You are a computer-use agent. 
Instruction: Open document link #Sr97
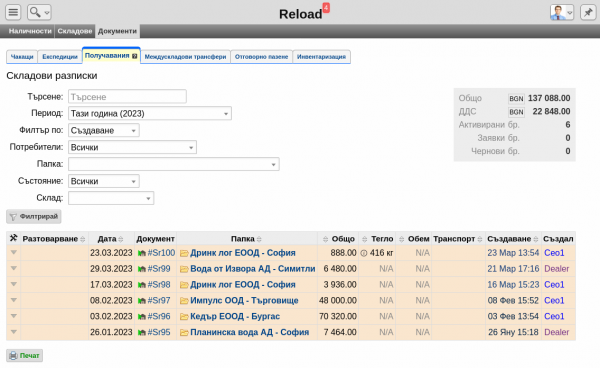click(x=158, y=301)
